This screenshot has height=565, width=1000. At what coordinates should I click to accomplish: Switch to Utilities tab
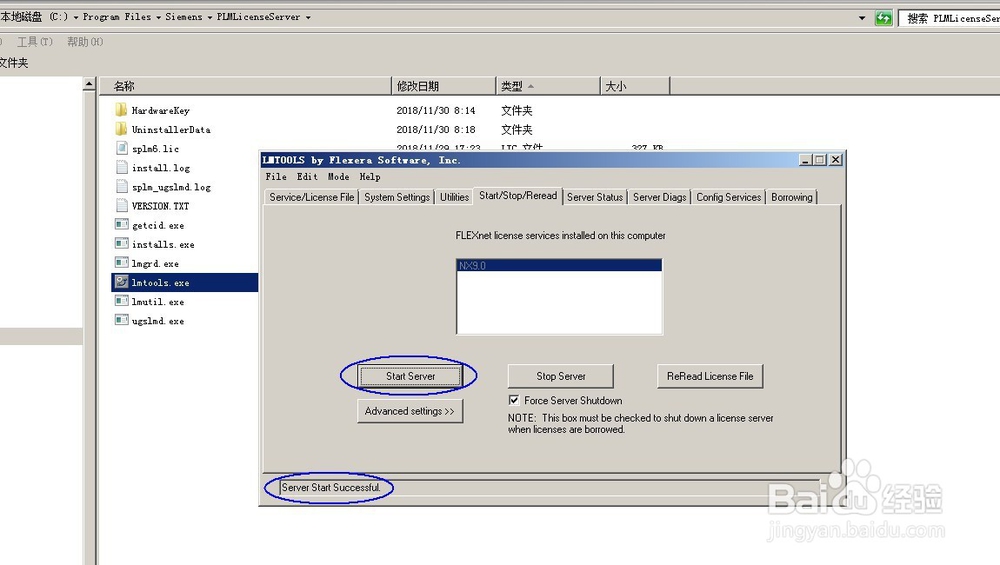click(x=454, y=197)
